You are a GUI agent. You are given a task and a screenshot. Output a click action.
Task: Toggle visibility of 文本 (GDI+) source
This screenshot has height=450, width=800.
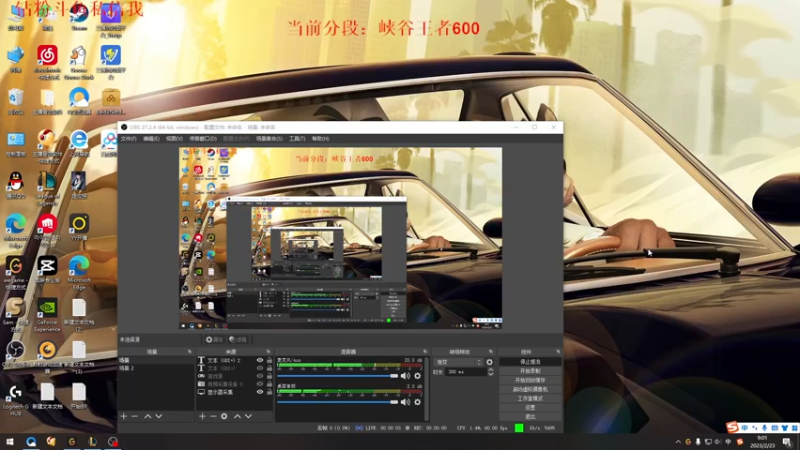260,368
